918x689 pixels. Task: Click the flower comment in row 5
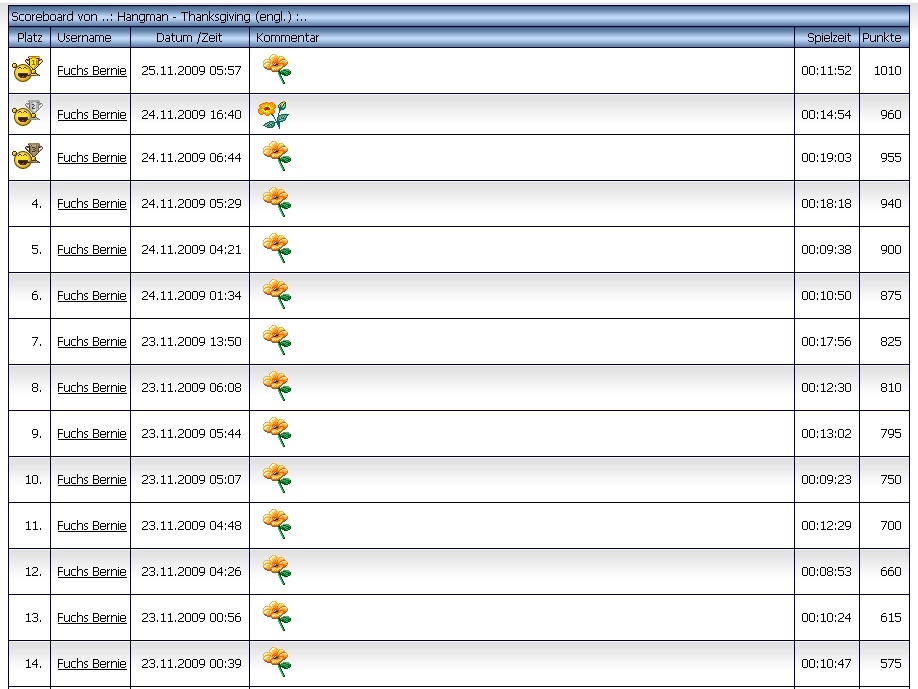277,248
